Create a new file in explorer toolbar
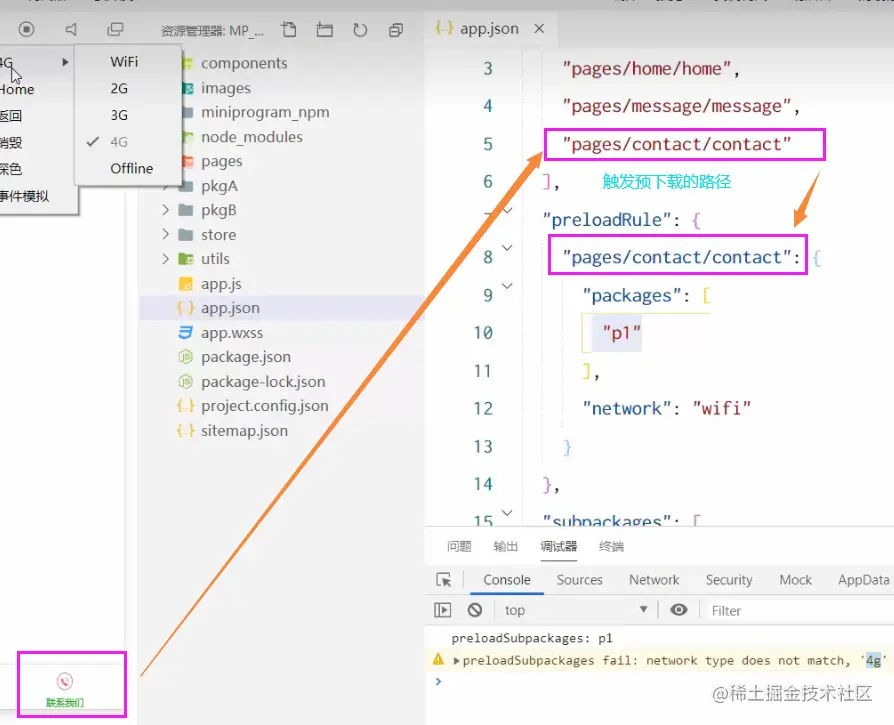The image size is (894, 725). click(289, 30)
